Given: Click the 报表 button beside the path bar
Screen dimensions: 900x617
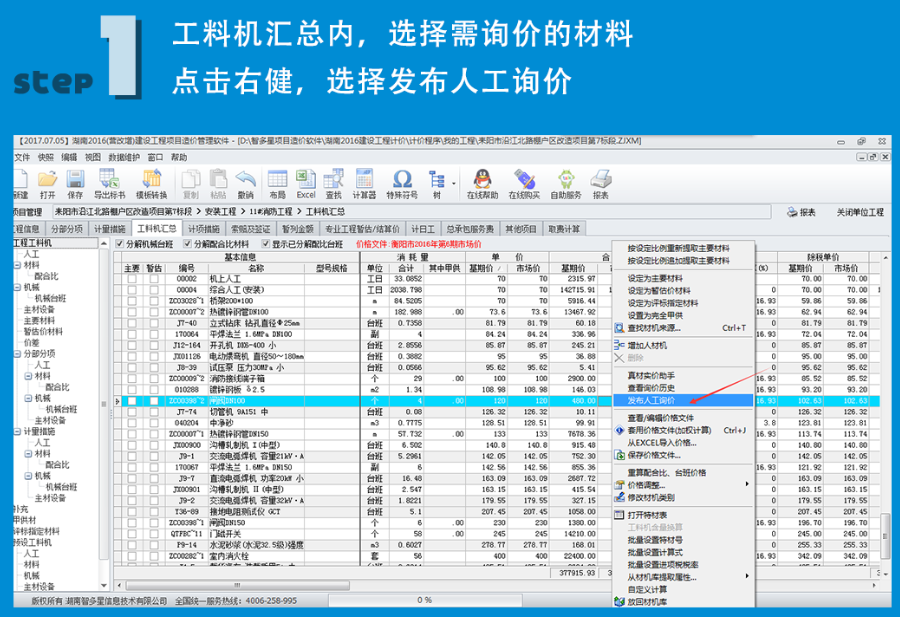Looking at the screenshot, I should [801, 212].
